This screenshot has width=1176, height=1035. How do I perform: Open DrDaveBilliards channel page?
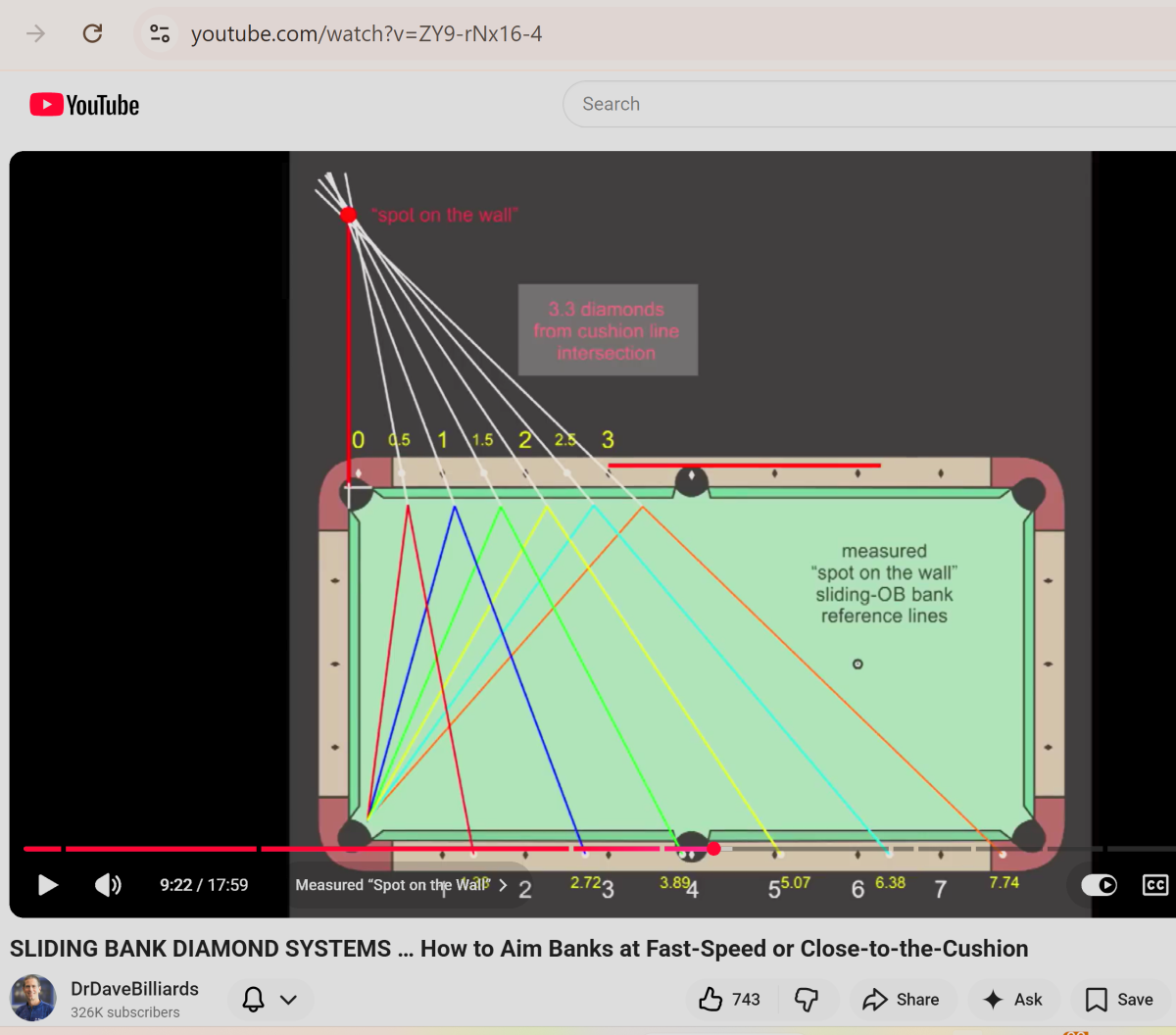point(134,989)
